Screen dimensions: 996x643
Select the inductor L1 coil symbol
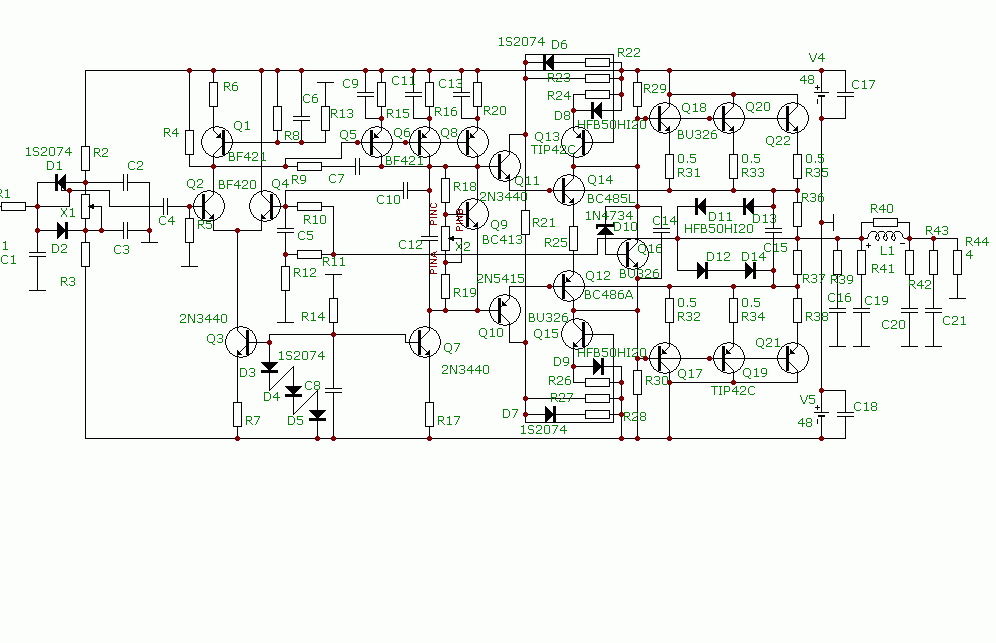pyautogui.click(x=885, y=237)
